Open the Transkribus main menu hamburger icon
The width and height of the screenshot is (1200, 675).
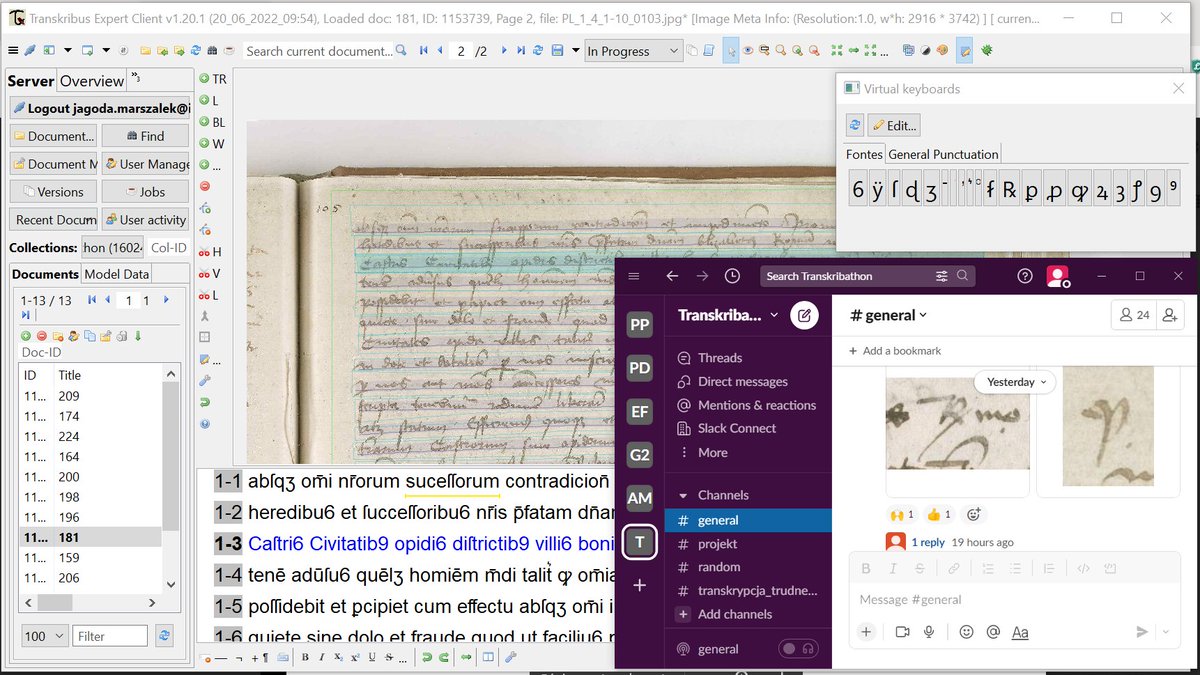[13, 51]
